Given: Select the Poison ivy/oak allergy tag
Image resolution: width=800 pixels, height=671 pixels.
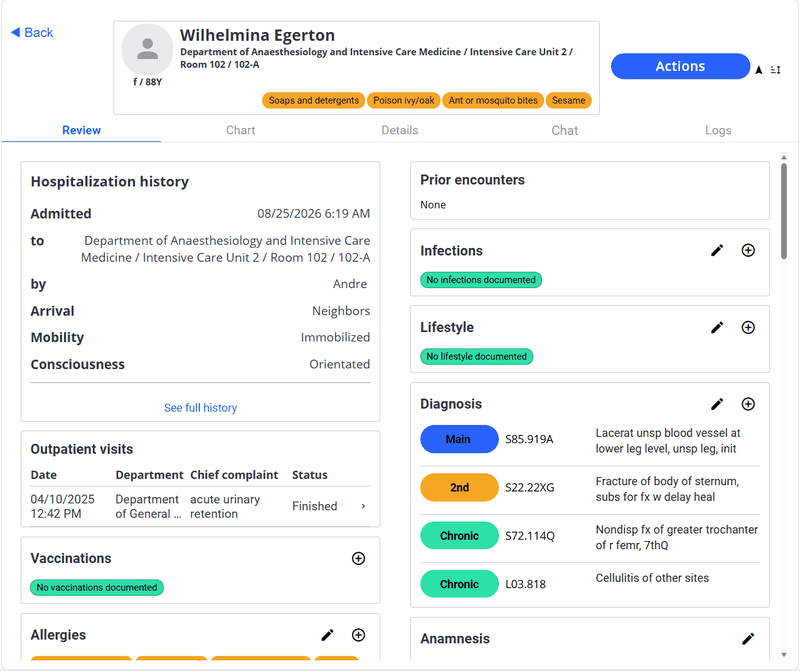Looking at the screenshot, I should (x=404, y=101).
